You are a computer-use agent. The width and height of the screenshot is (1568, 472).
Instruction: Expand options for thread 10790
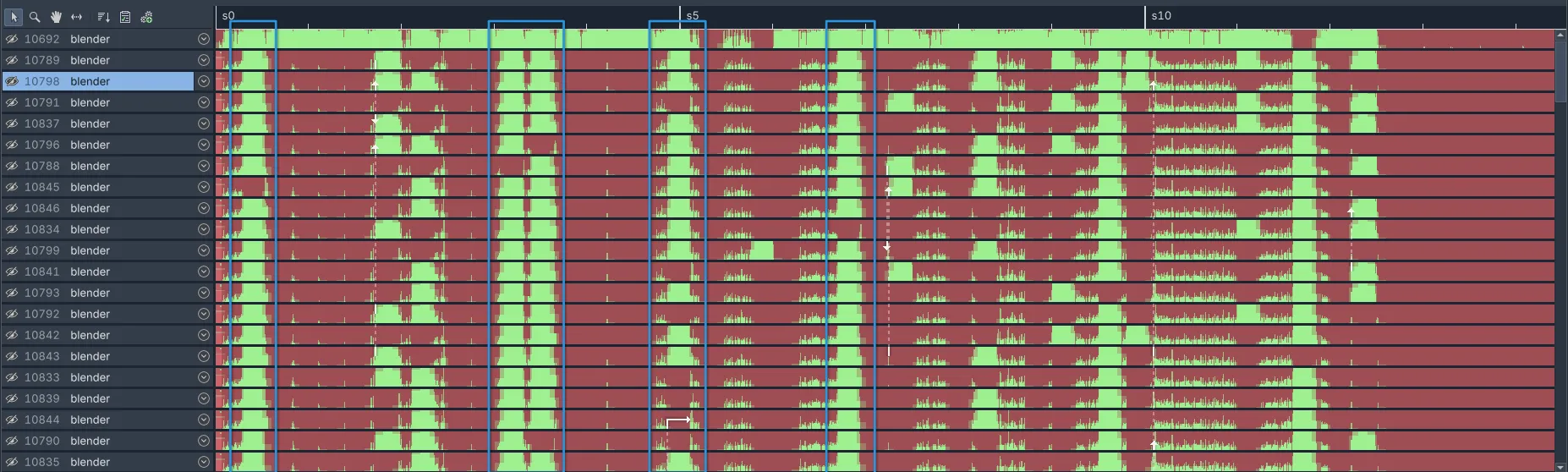click(203, 441)
